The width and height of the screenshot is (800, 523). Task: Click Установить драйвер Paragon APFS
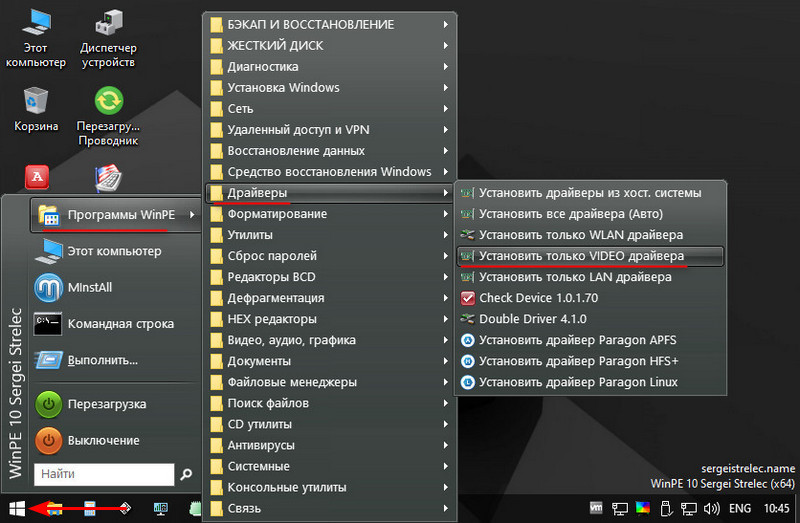point(590,340)
